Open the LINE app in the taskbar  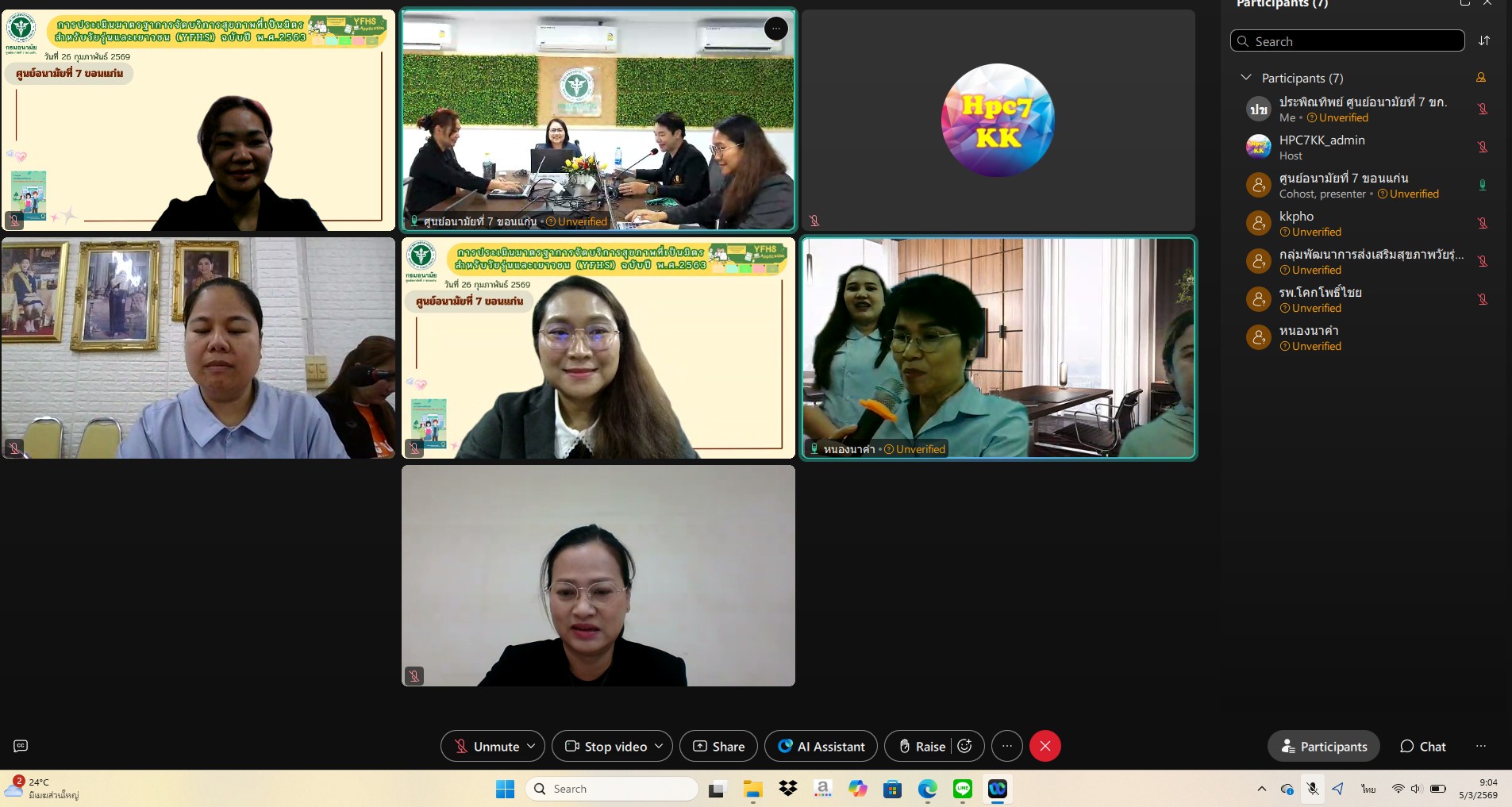[963, 789]
